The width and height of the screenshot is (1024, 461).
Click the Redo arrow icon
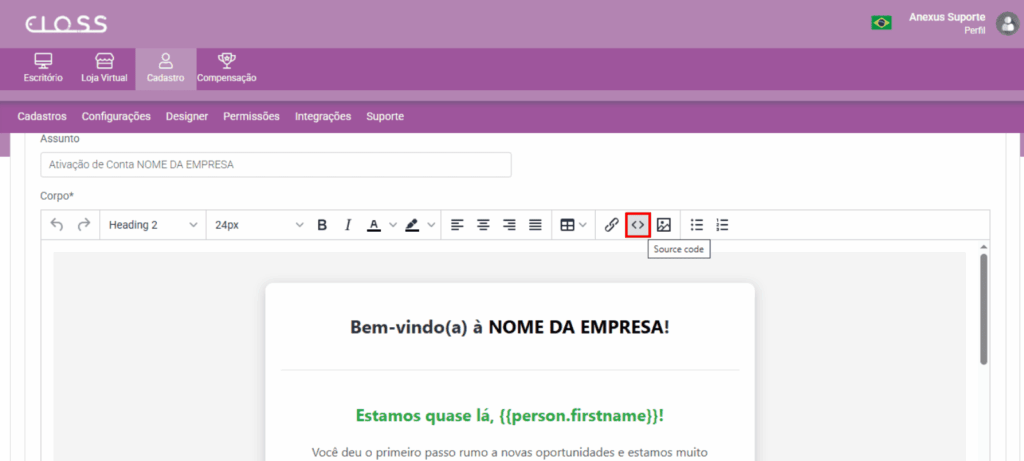click(x=84, y=225)
